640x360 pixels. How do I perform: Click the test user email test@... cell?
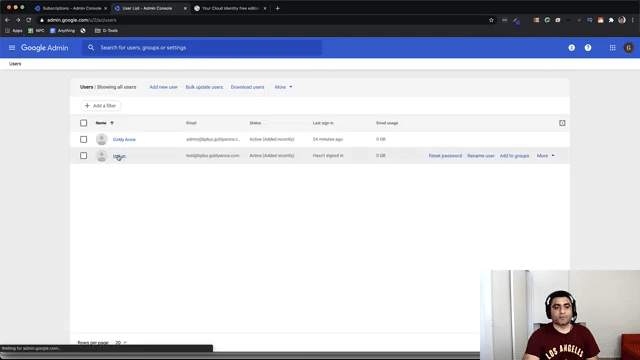pos(213,156)
